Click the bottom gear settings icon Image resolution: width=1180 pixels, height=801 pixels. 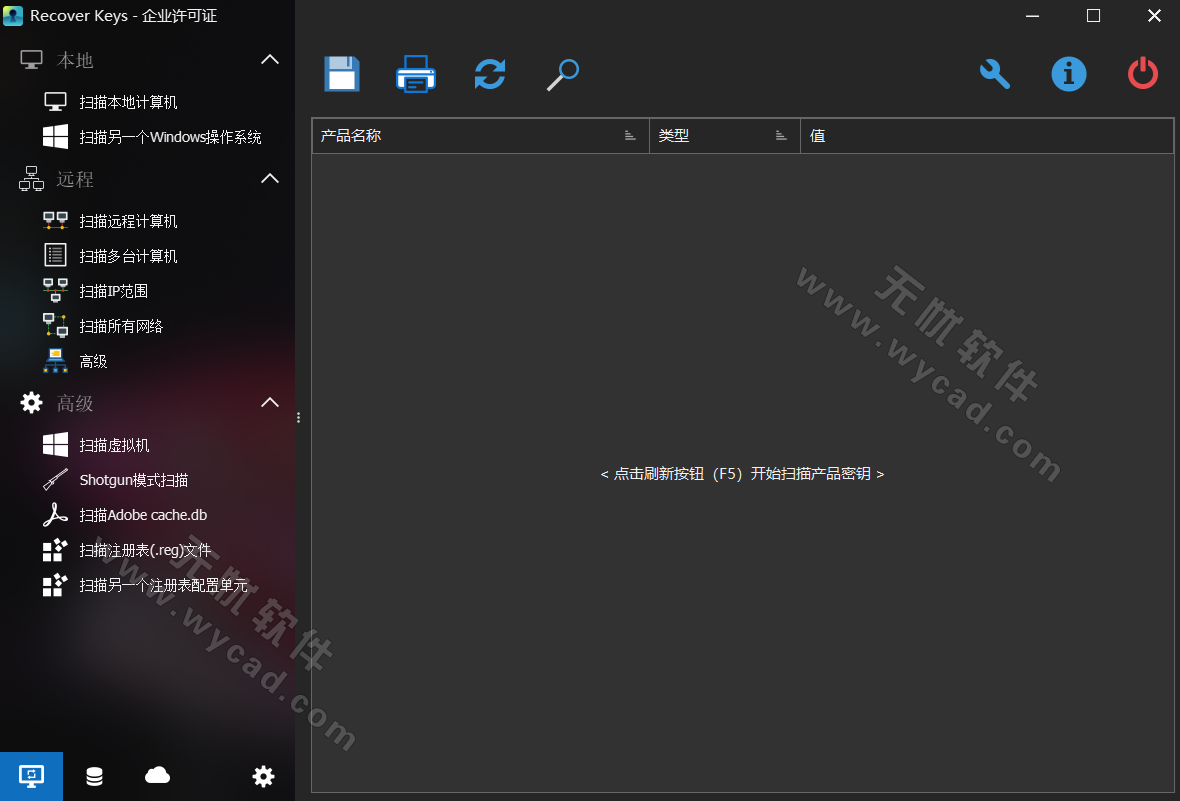pos(263,776)
